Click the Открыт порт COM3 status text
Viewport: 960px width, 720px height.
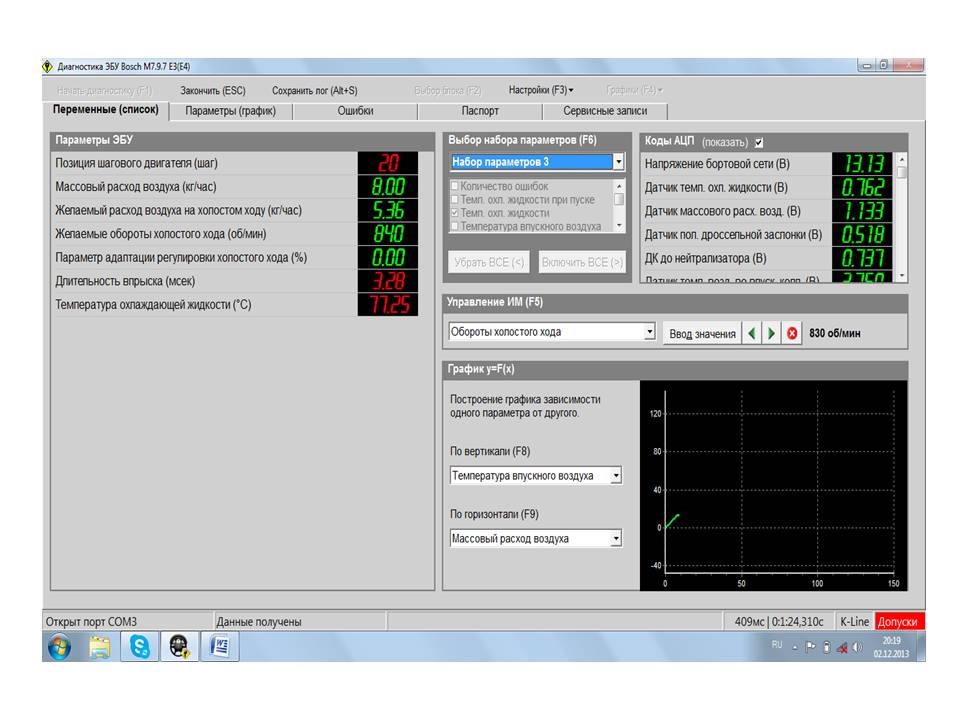coord(91,621)
